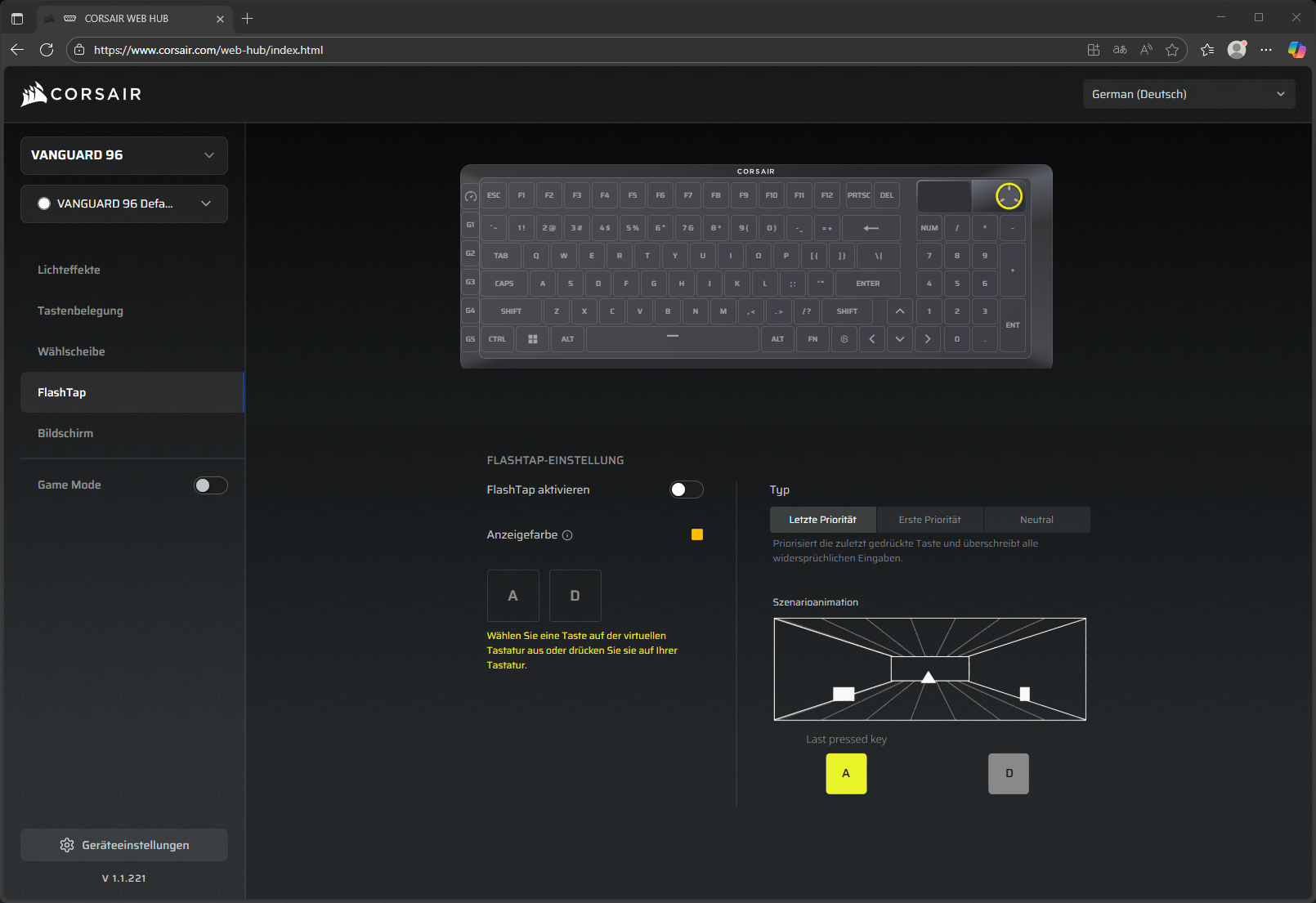The image size is (1316, 903).
Task: Click the Anzeigefarbe info icon
Action: [x=567, y=535]
